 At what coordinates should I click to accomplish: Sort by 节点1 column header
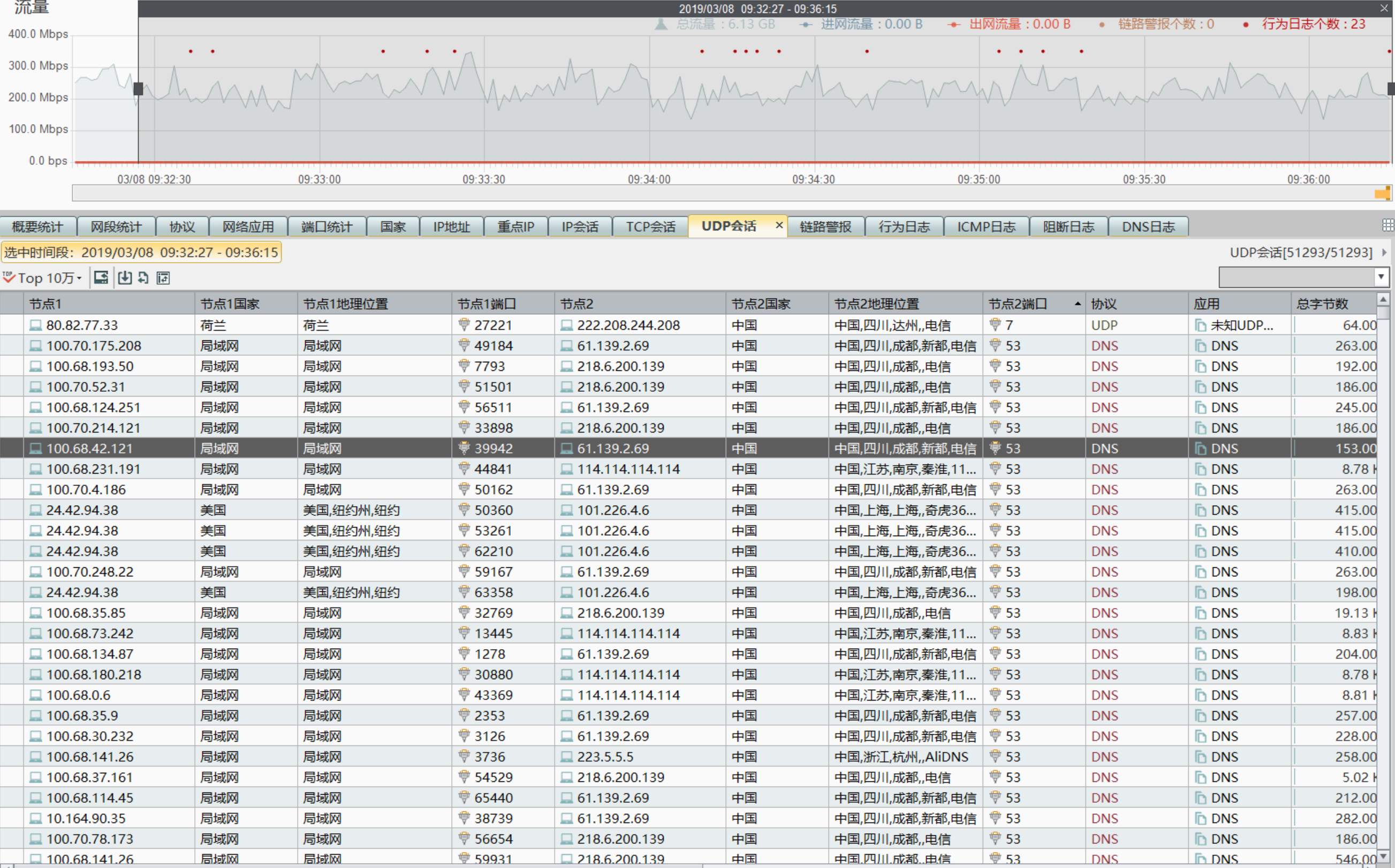coord(109,303)
